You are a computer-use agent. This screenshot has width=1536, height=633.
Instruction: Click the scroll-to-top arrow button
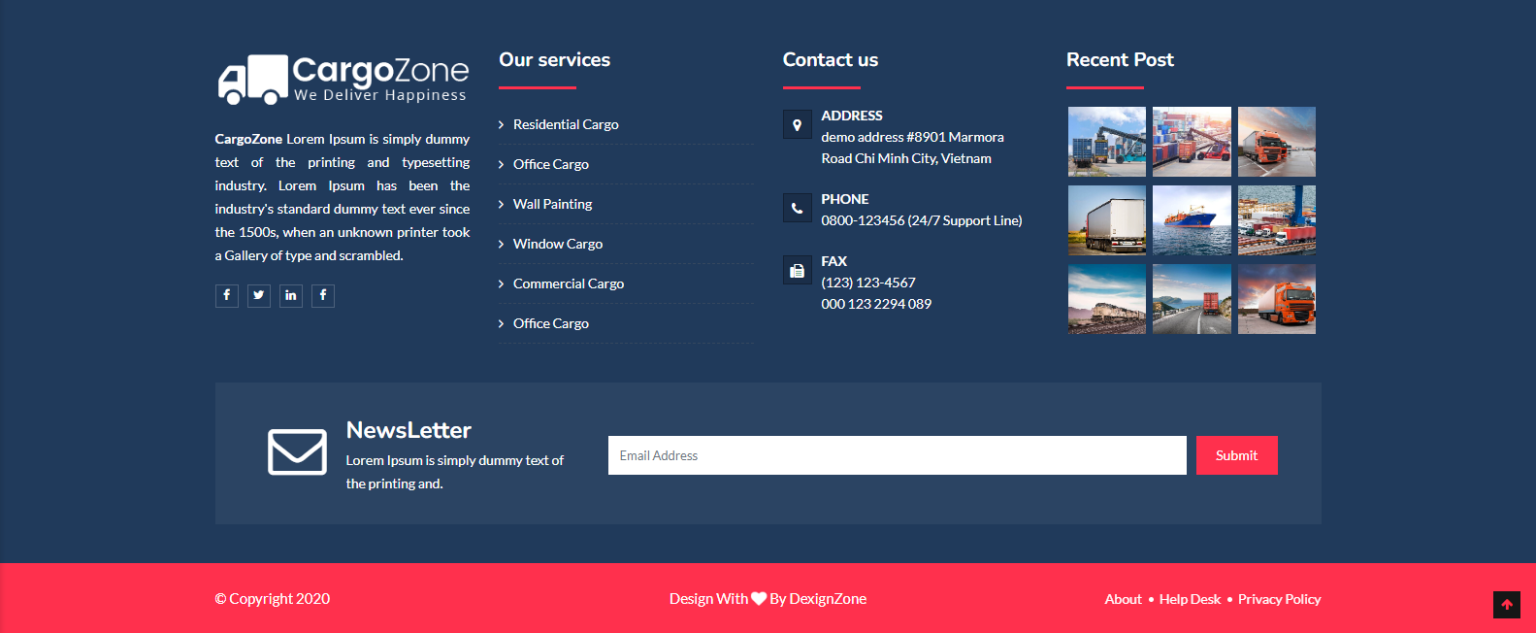click(1506, 604)
